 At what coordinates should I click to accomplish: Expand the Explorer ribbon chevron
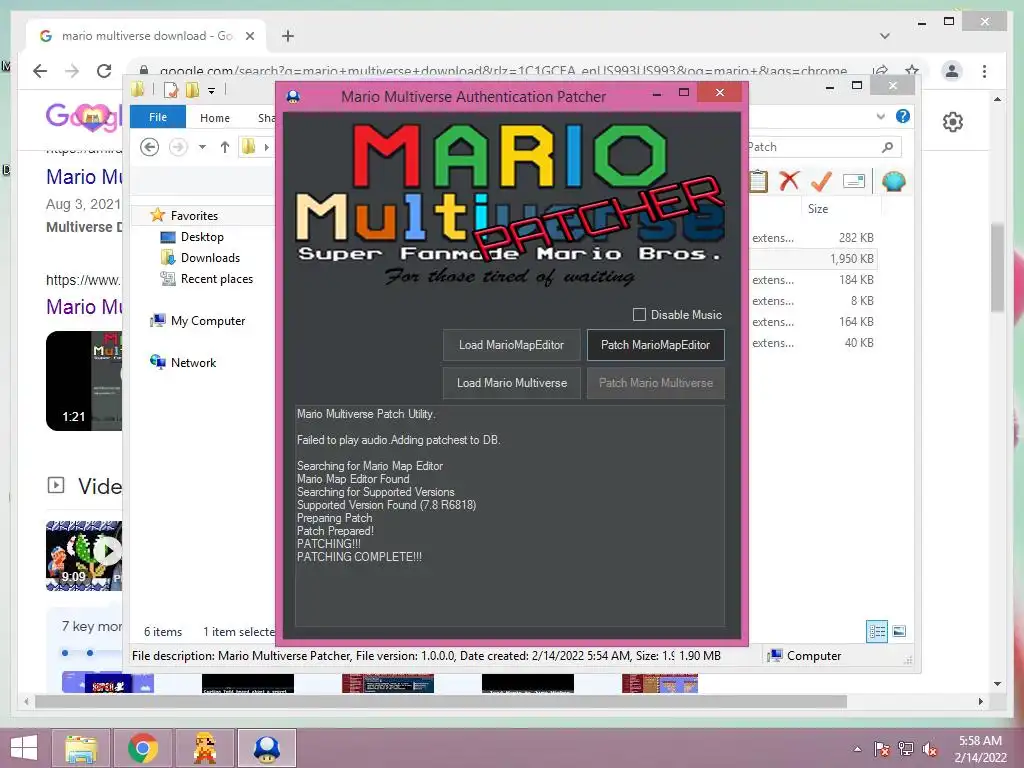pyautogui.click(x=880, y=116)
